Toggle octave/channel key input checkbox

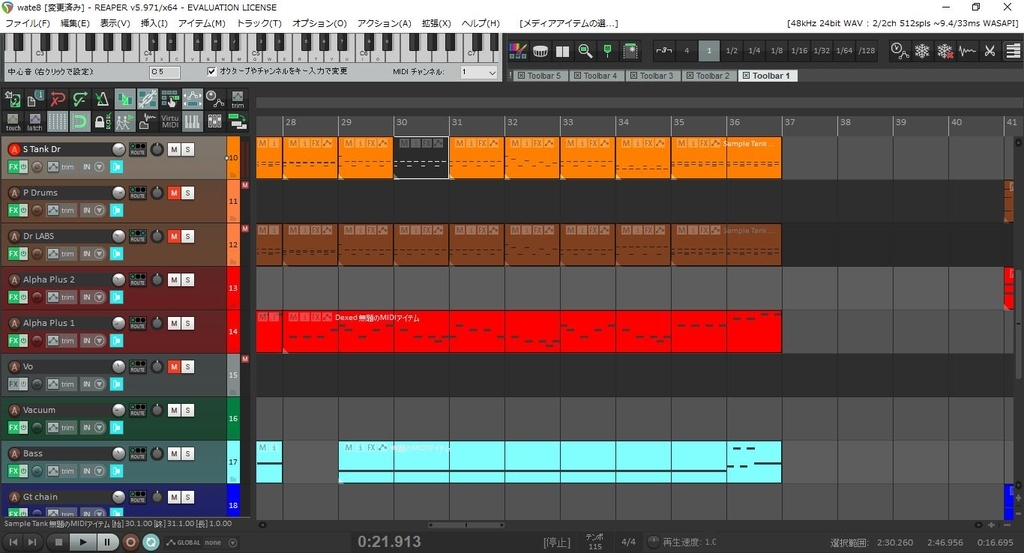click(x=212, y=71)
